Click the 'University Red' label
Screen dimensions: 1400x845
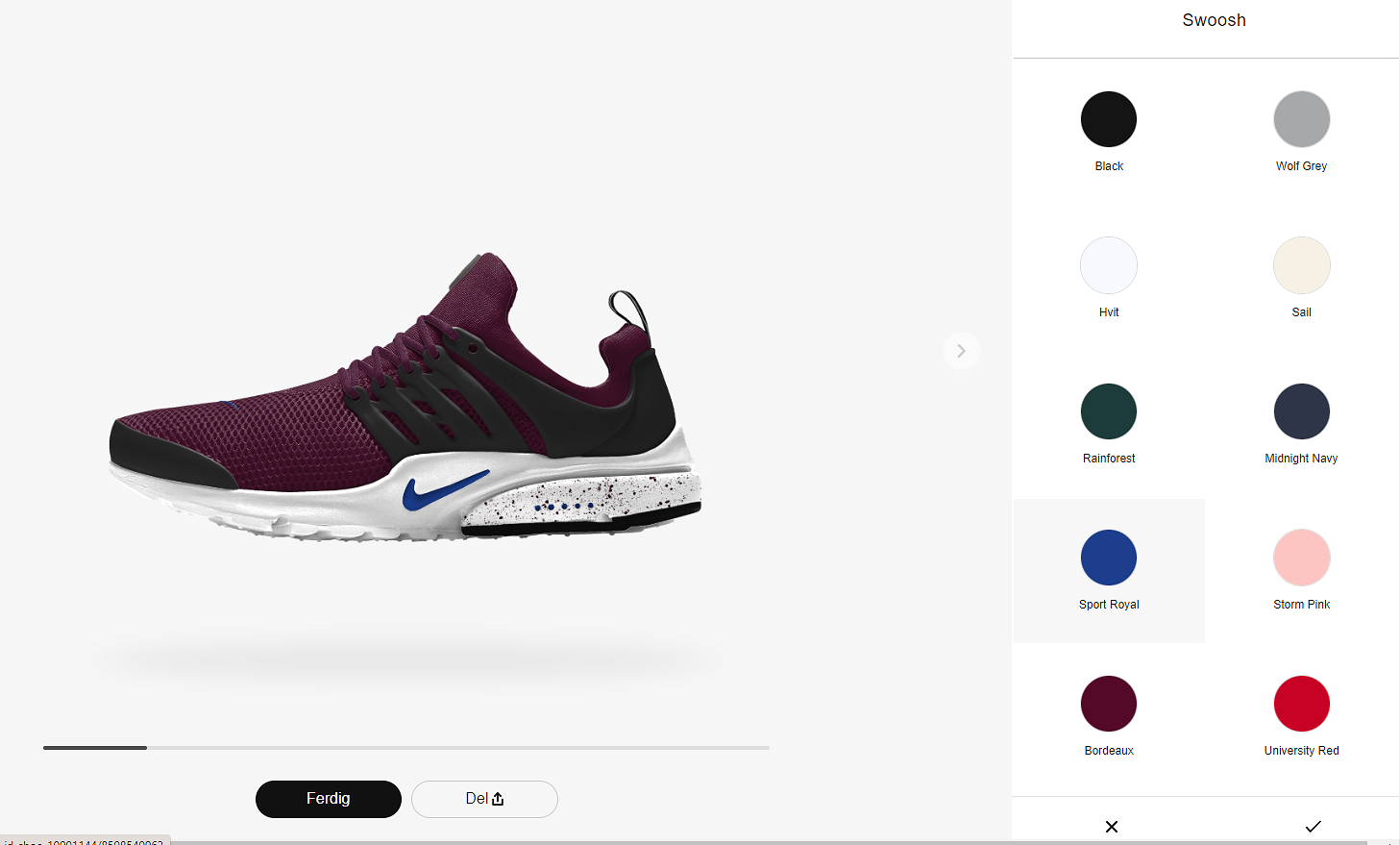[x=1302, y=751]
